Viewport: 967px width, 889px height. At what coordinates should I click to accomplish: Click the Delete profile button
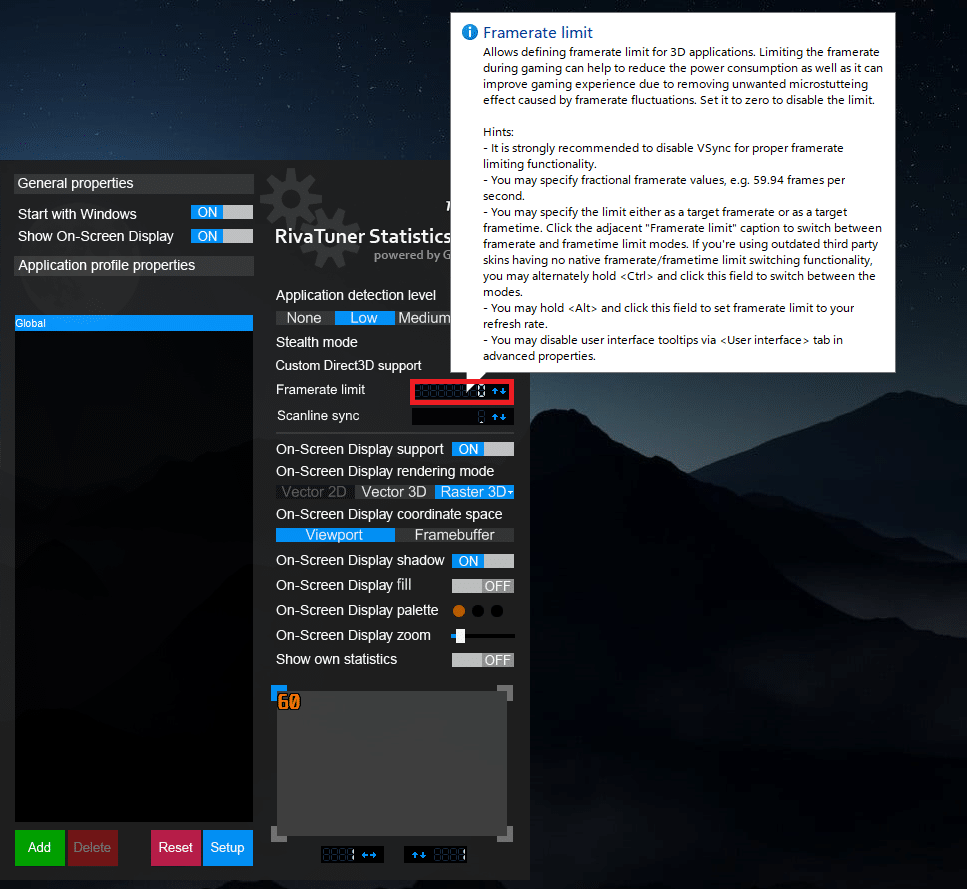93,848
